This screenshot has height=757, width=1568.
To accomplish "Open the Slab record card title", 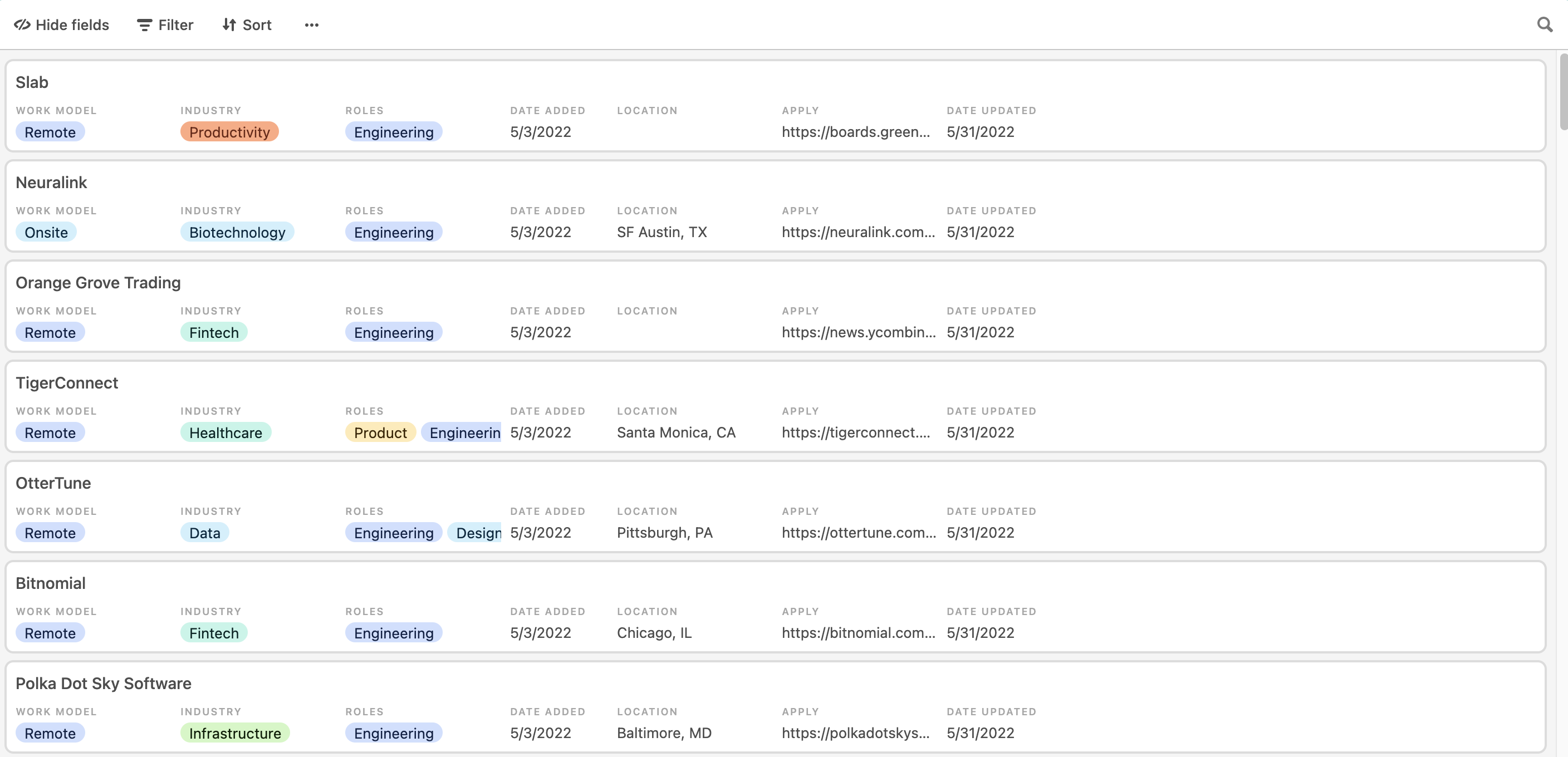I will [32, 82].
